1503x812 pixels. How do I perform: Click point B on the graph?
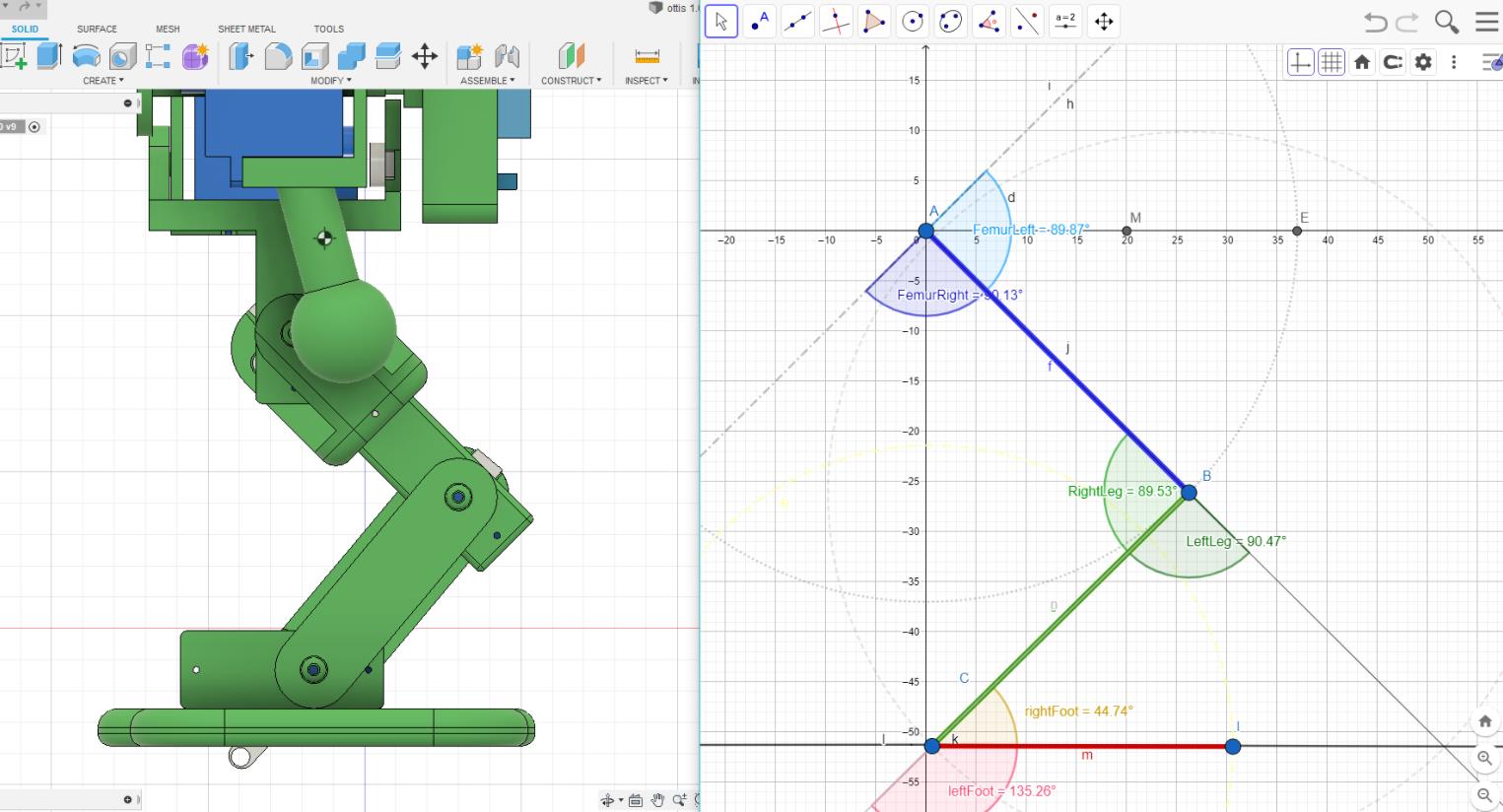click(1189, 493)
